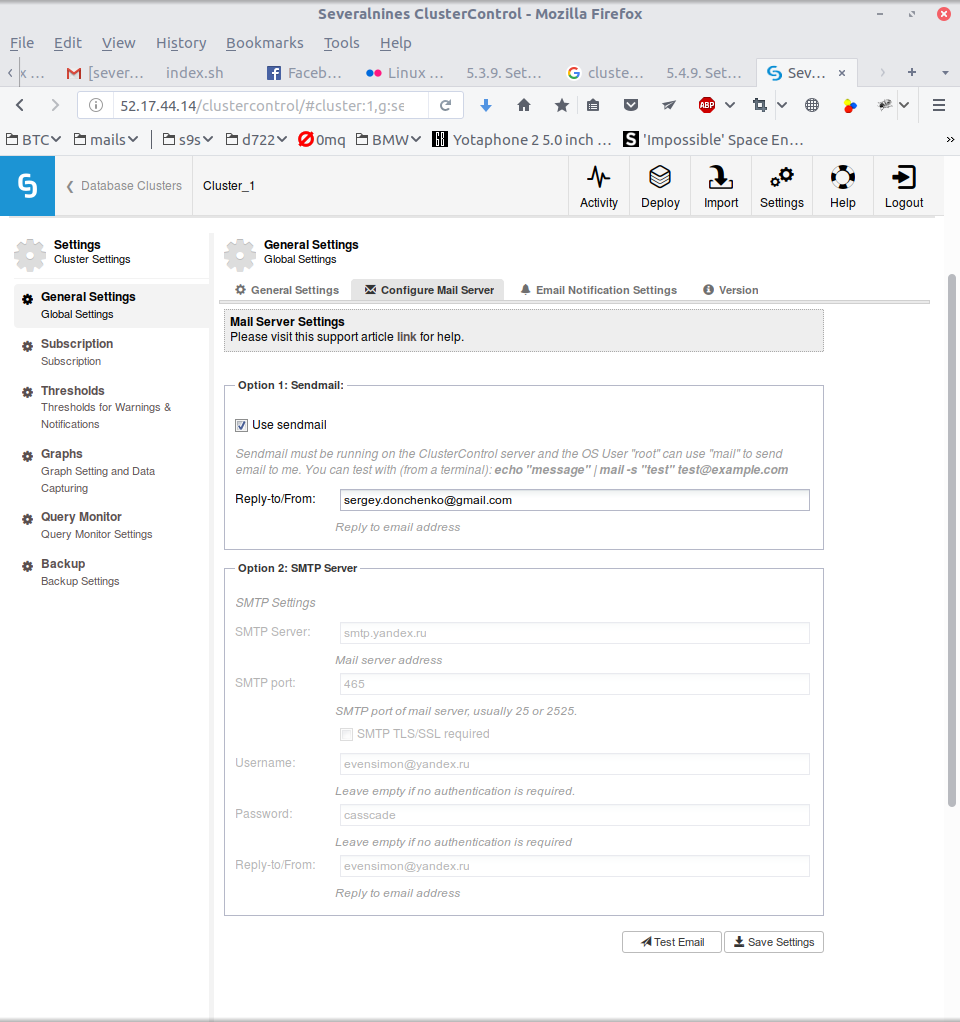This screenshot has width=960, height=1022.
Task: Switch to the Facebook browser tab
Action: coord(304,73)
